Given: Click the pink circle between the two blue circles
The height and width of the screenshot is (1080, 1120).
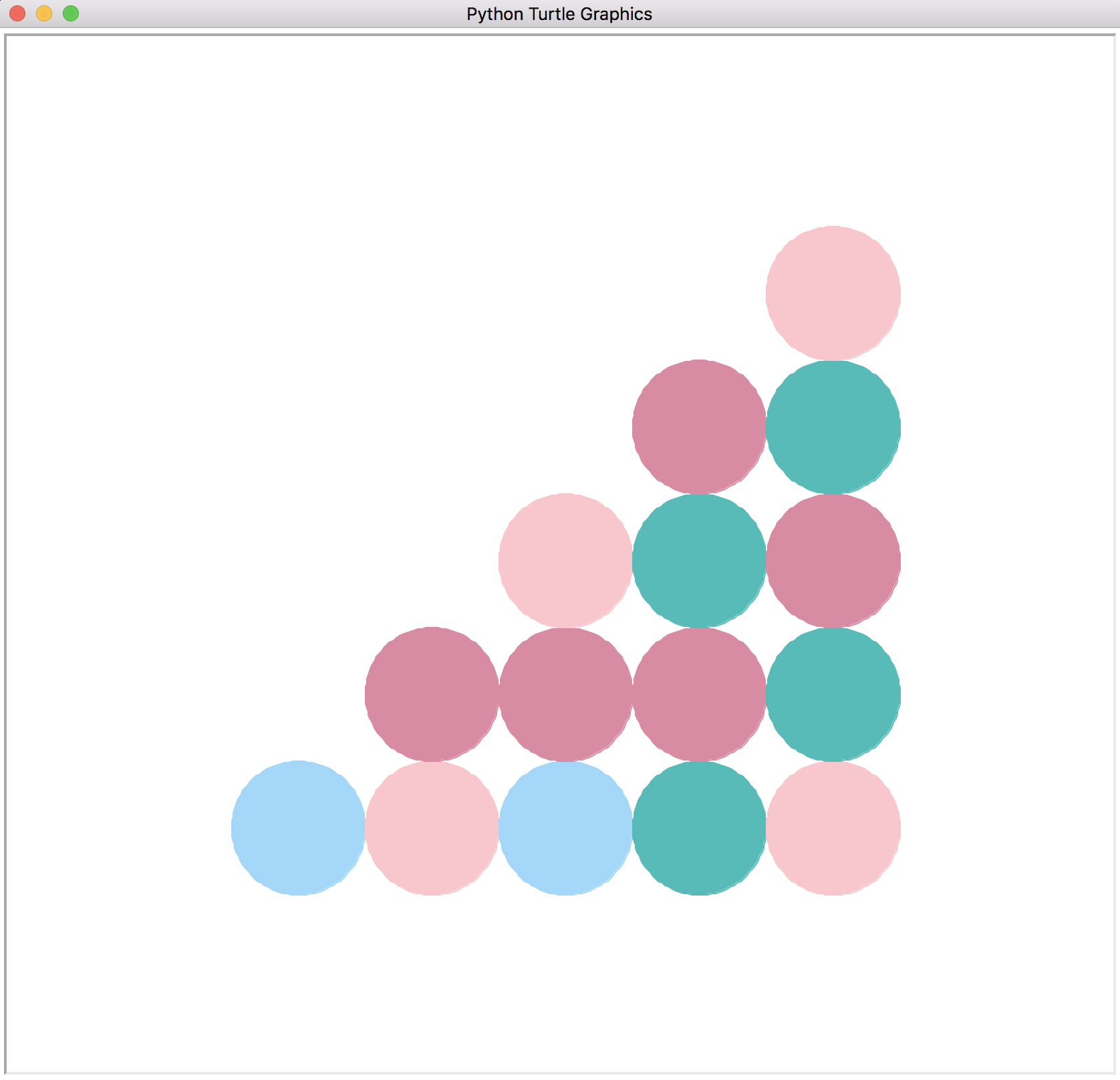Looking at the screenshot, I should 432,827.
